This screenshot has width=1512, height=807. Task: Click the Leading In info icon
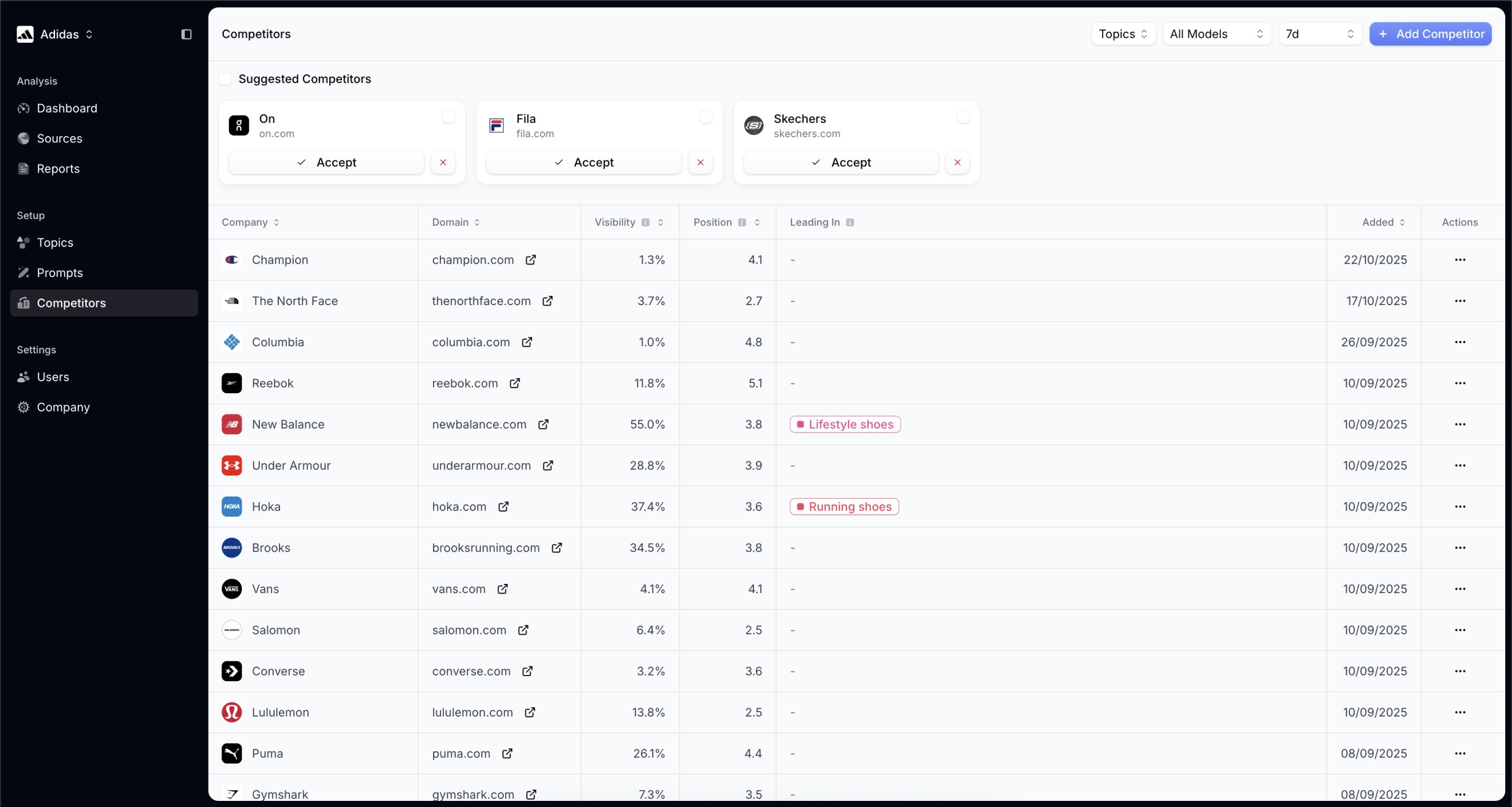click(850, 223)
